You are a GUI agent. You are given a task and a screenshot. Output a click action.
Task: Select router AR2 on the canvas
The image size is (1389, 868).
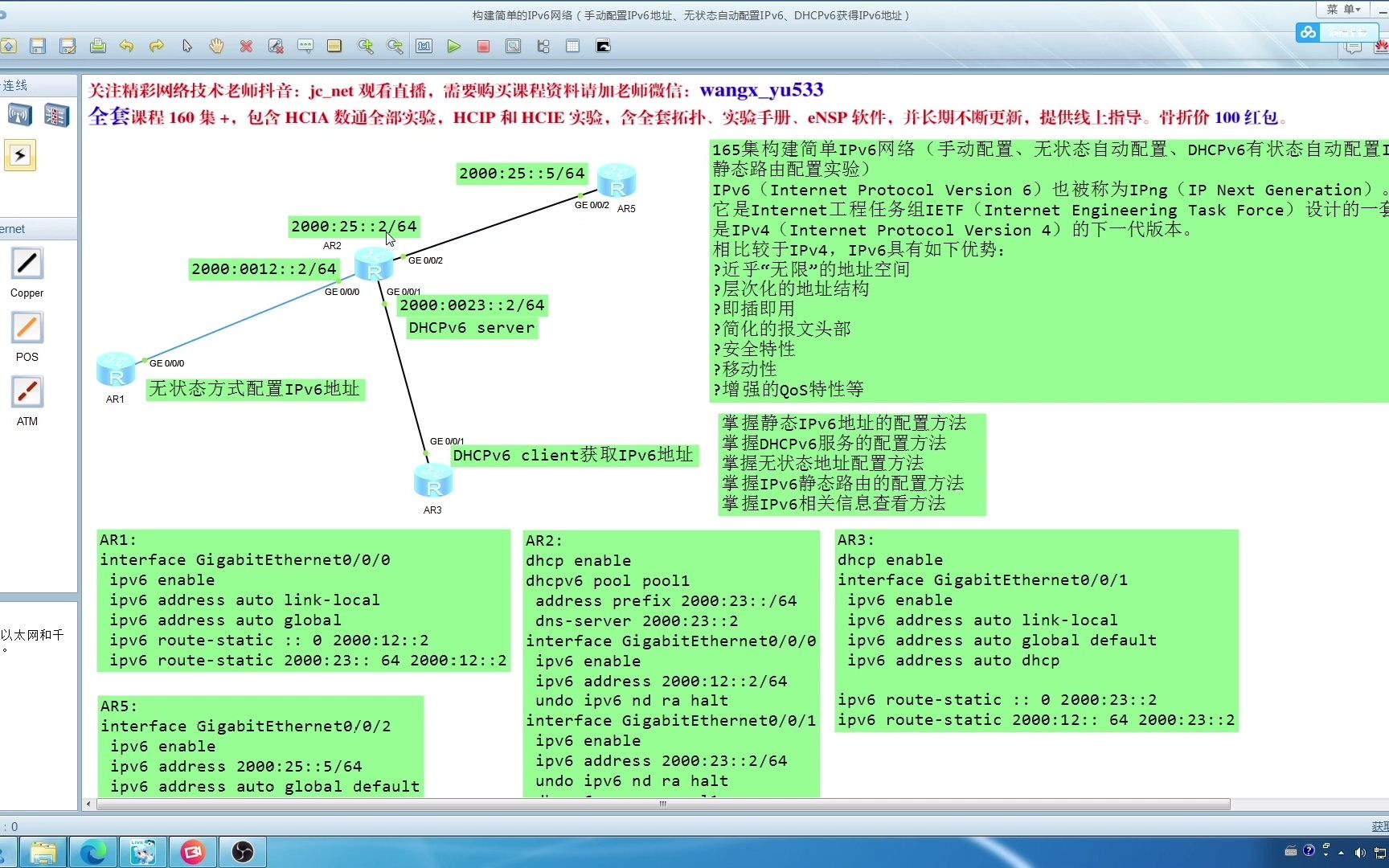click(374, 264)
